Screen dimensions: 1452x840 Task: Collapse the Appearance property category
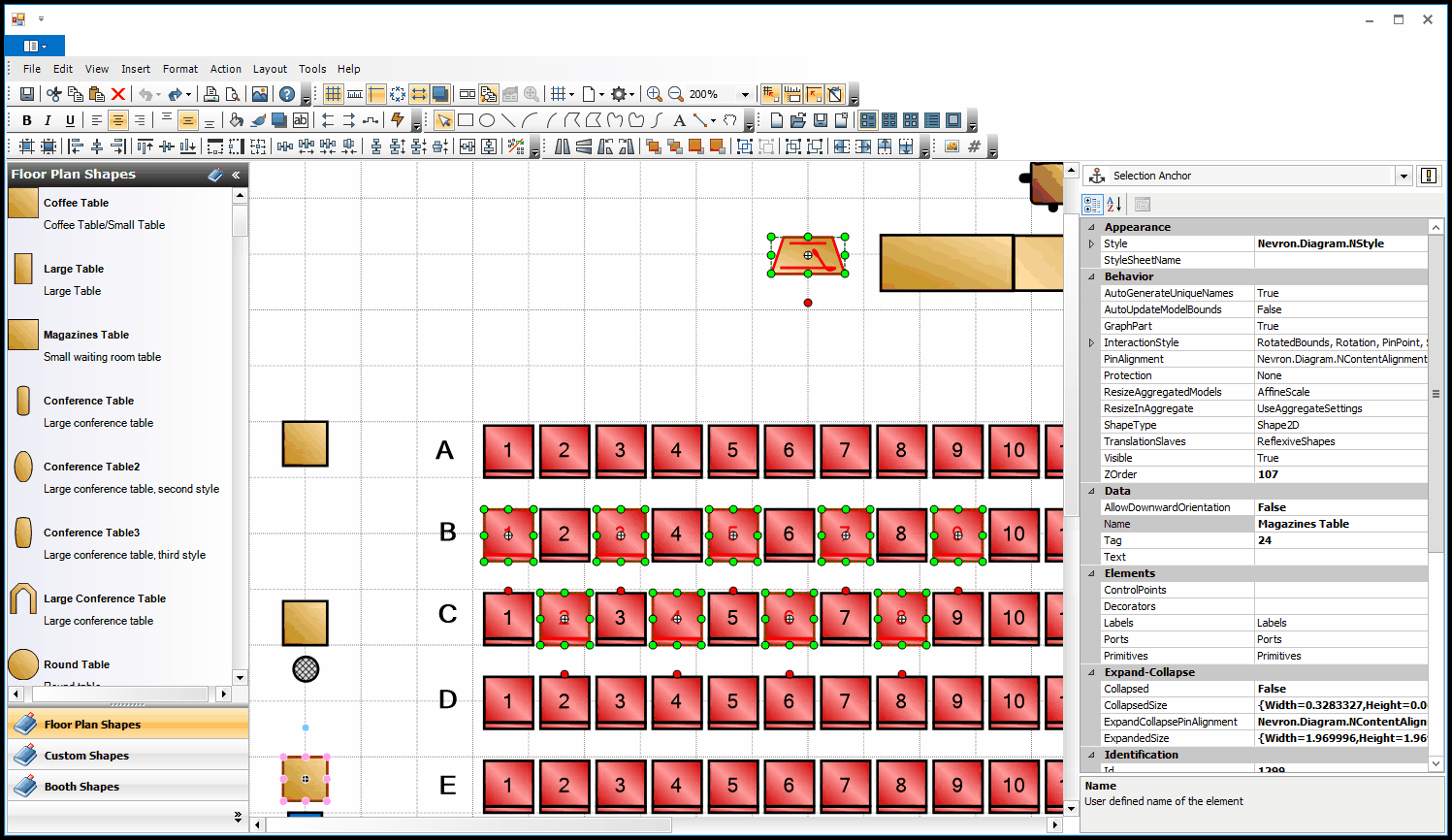click(x=1091, y=227)
